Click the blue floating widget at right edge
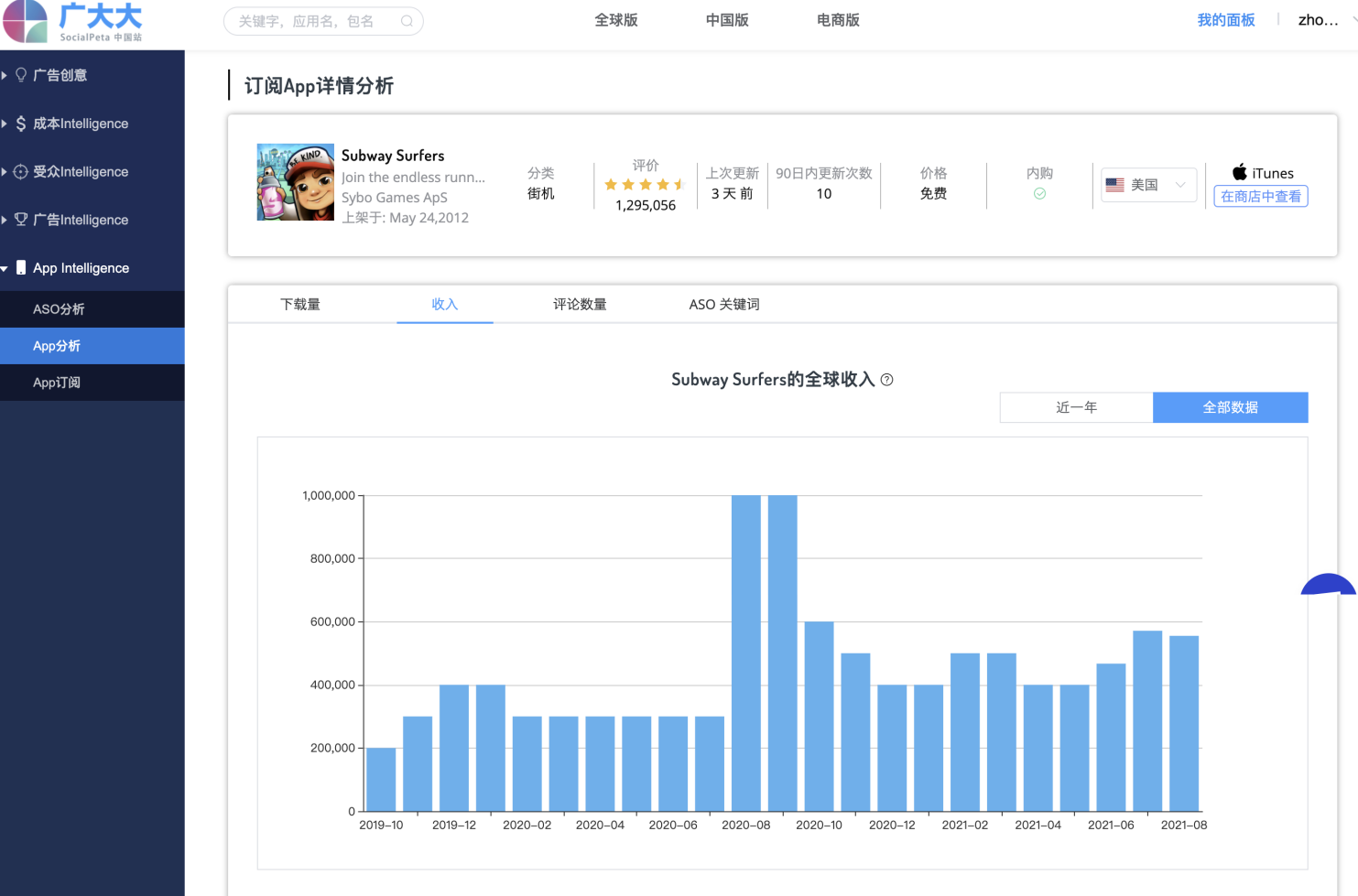The height and width of the screenshot is (896, 1358). point(1329,585)
